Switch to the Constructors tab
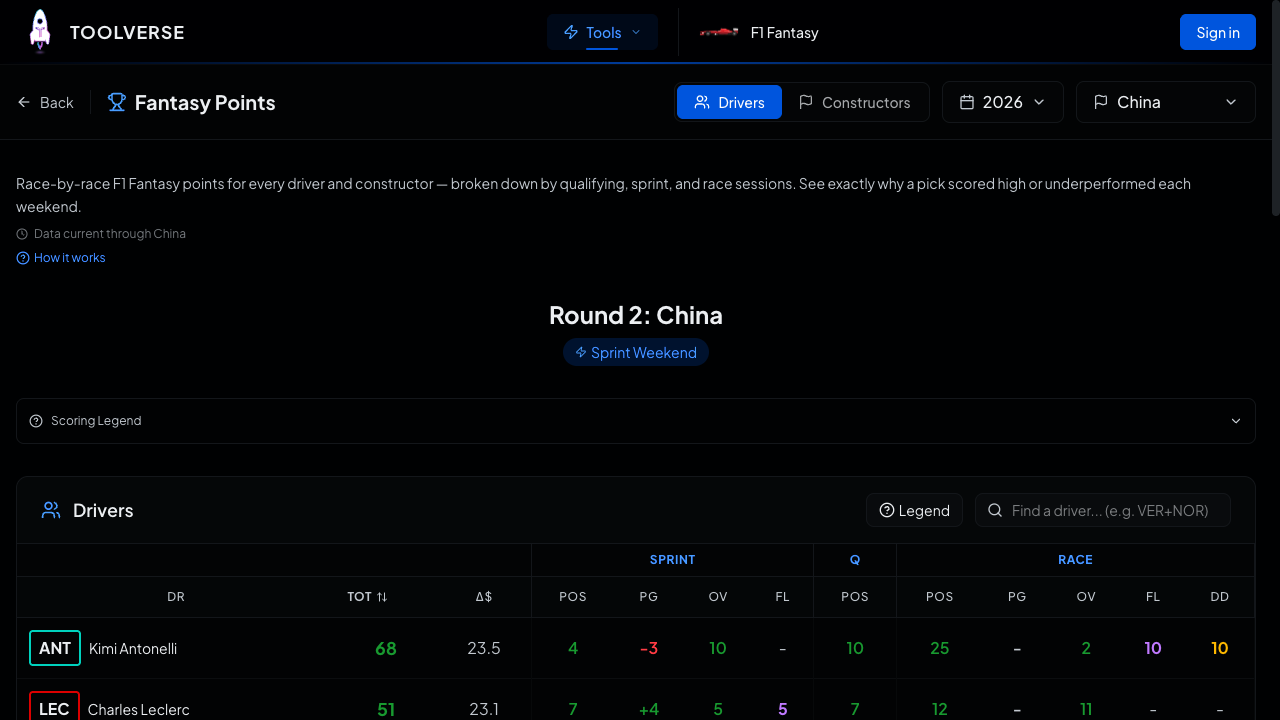Viewport: 1280px width, 720px height. [855, 102]
